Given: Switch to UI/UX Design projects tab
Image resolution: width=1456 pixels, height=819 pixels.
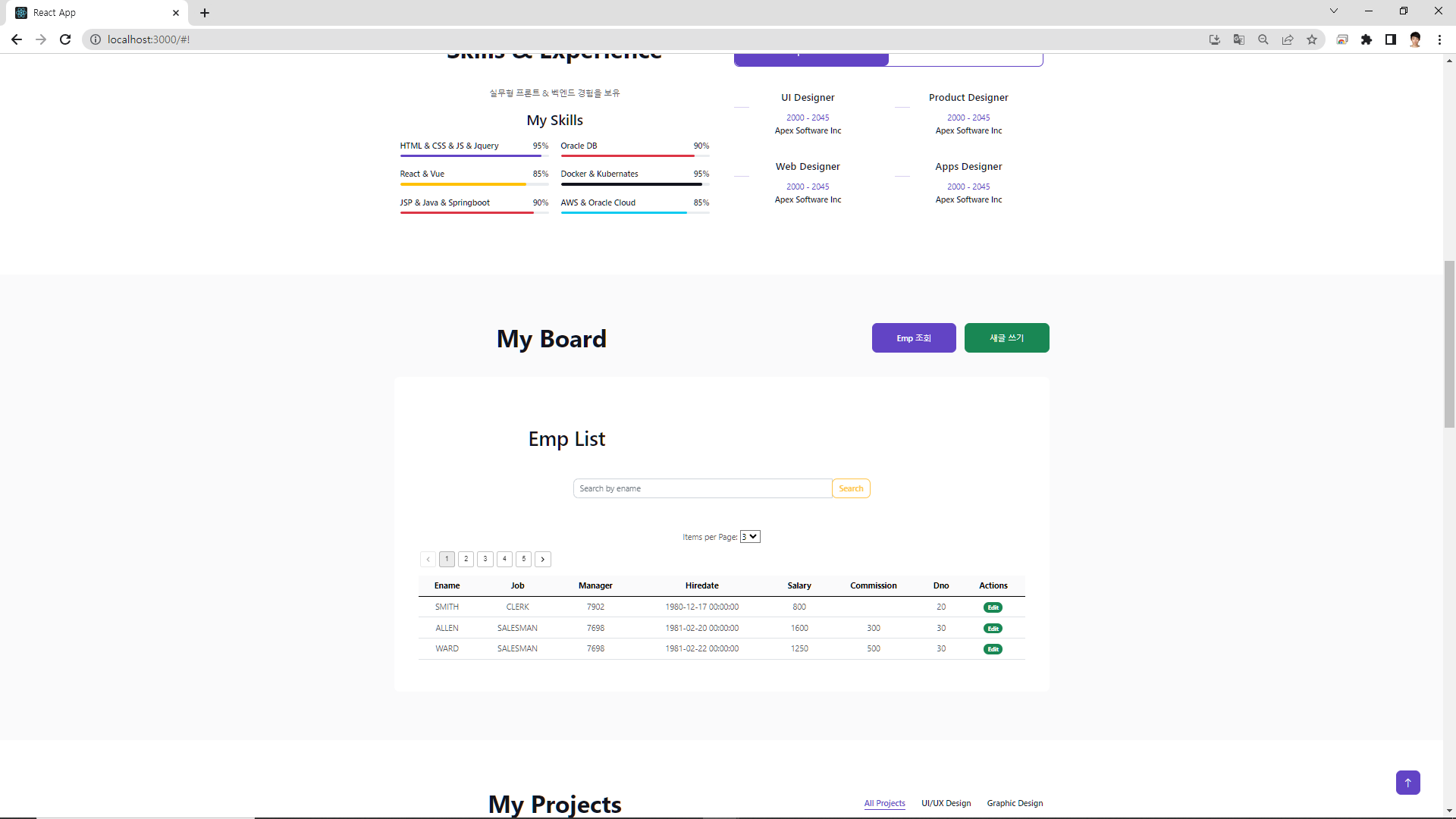Looking at the screenshot, I should (x=946, y=803).
